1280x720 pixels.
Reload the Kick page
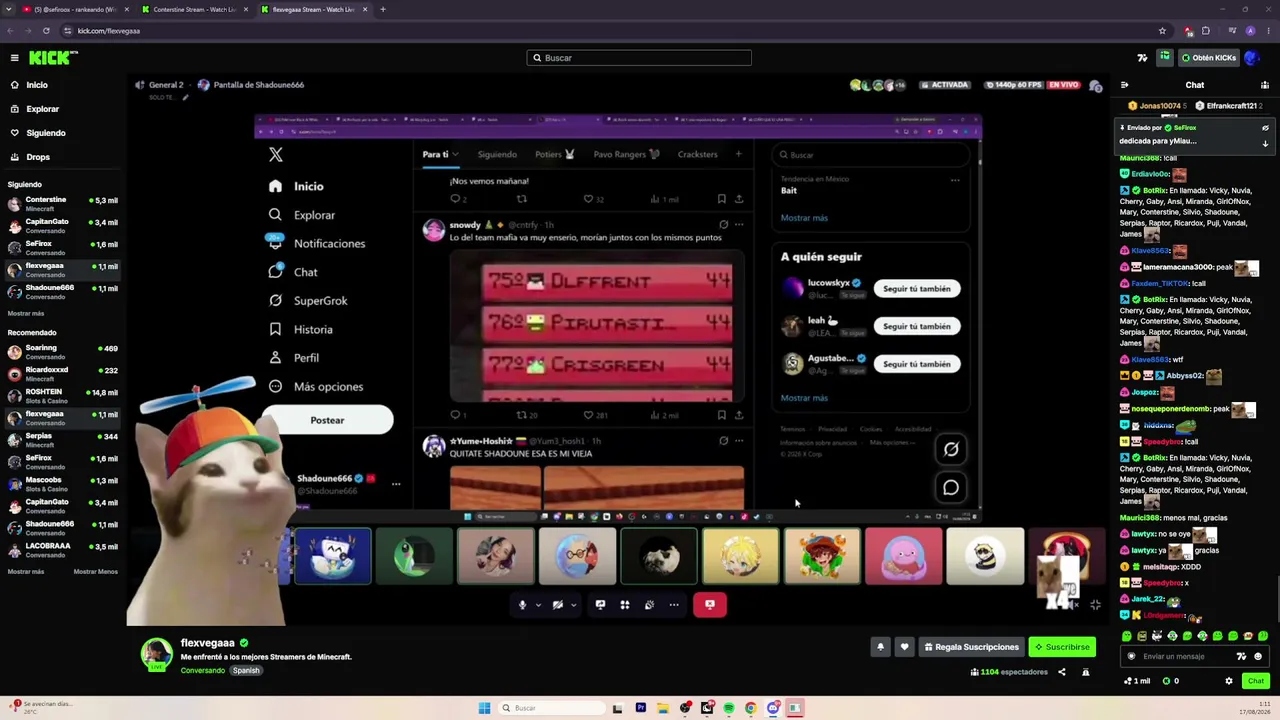46,31
